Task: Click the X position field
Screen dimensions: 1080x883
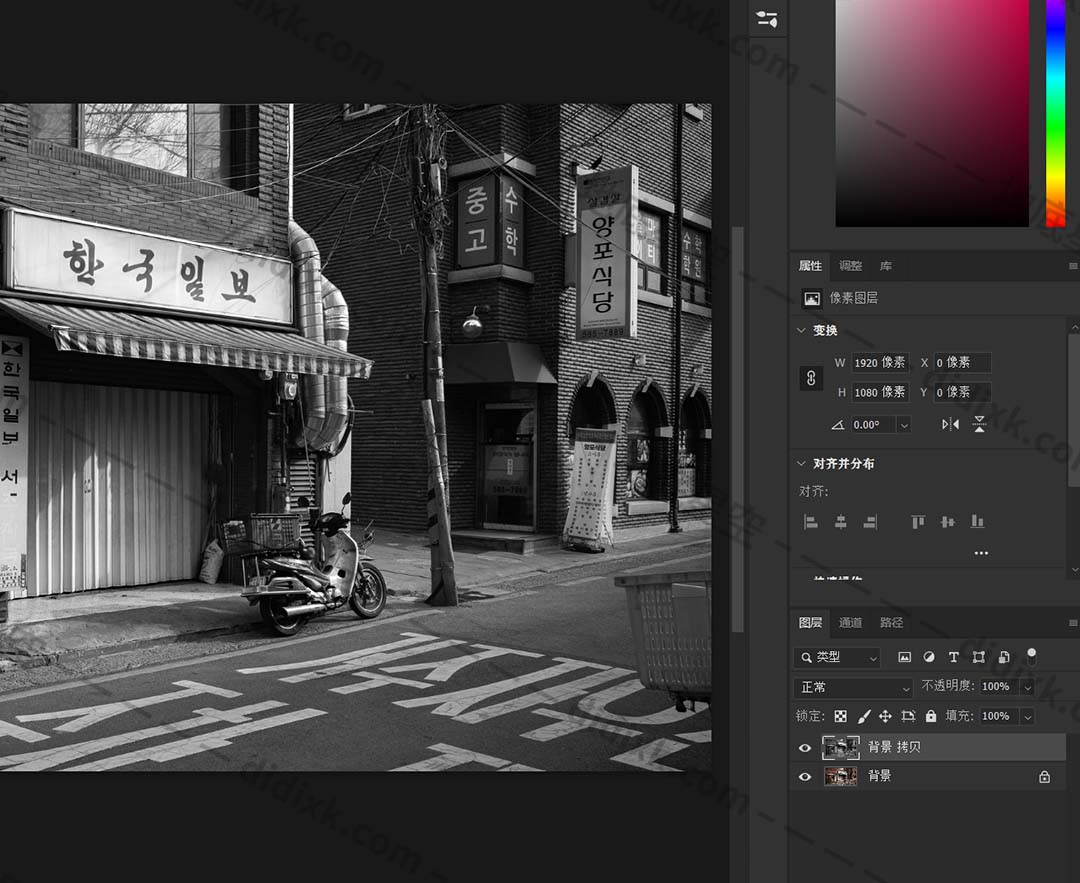Action: (x=962, y=362)
